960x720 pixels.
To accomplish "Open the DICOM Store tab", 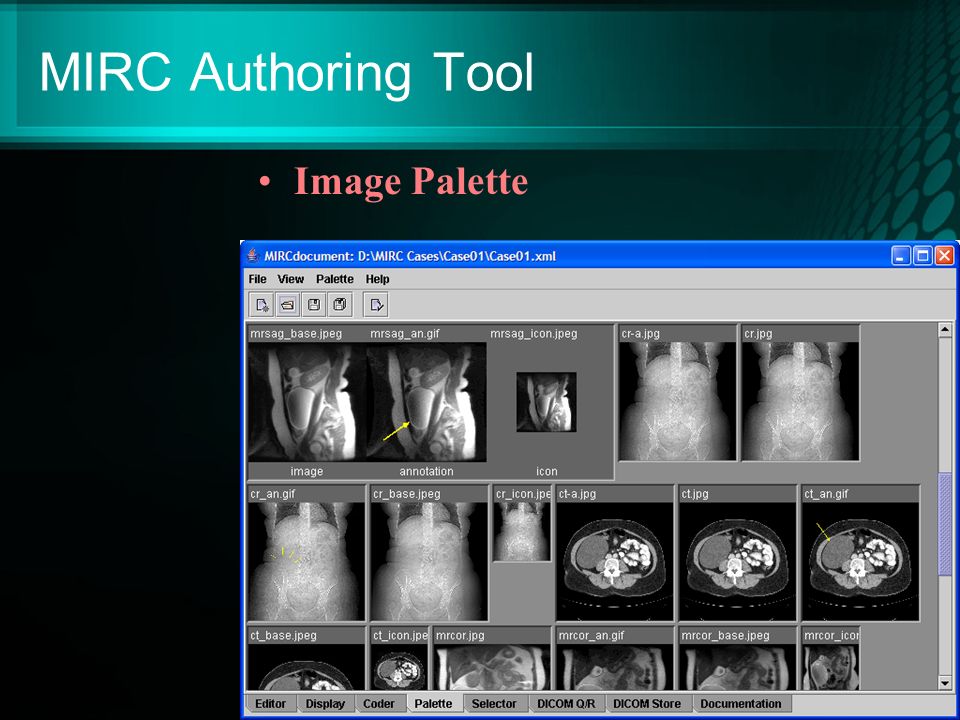I will (x=647, y=703).
